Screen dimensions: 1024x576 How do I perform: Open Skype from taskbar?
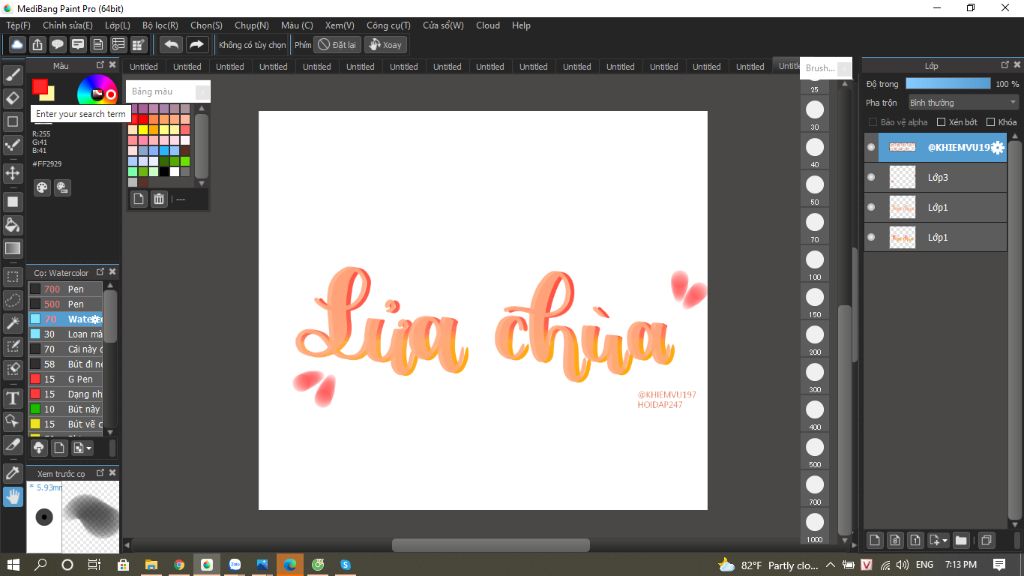[x=345, y=564]
